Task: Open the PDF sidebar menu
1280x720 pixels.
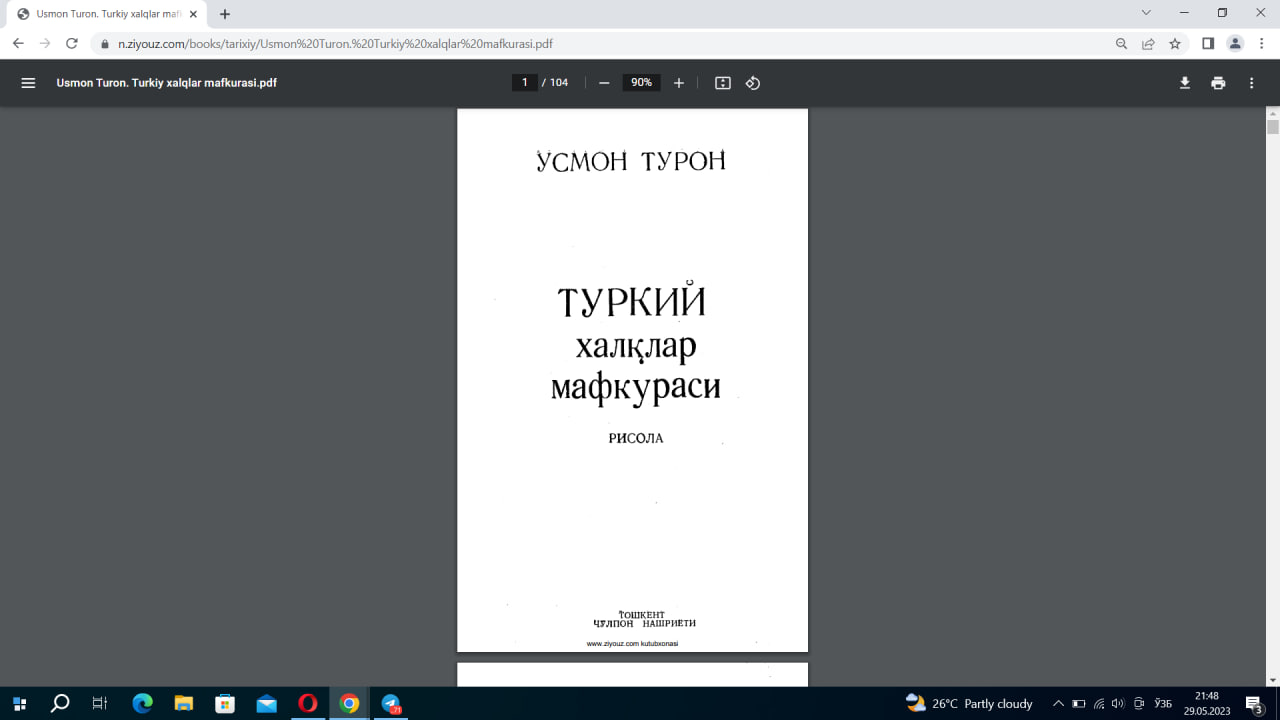Action: click(x=28, y=82)
